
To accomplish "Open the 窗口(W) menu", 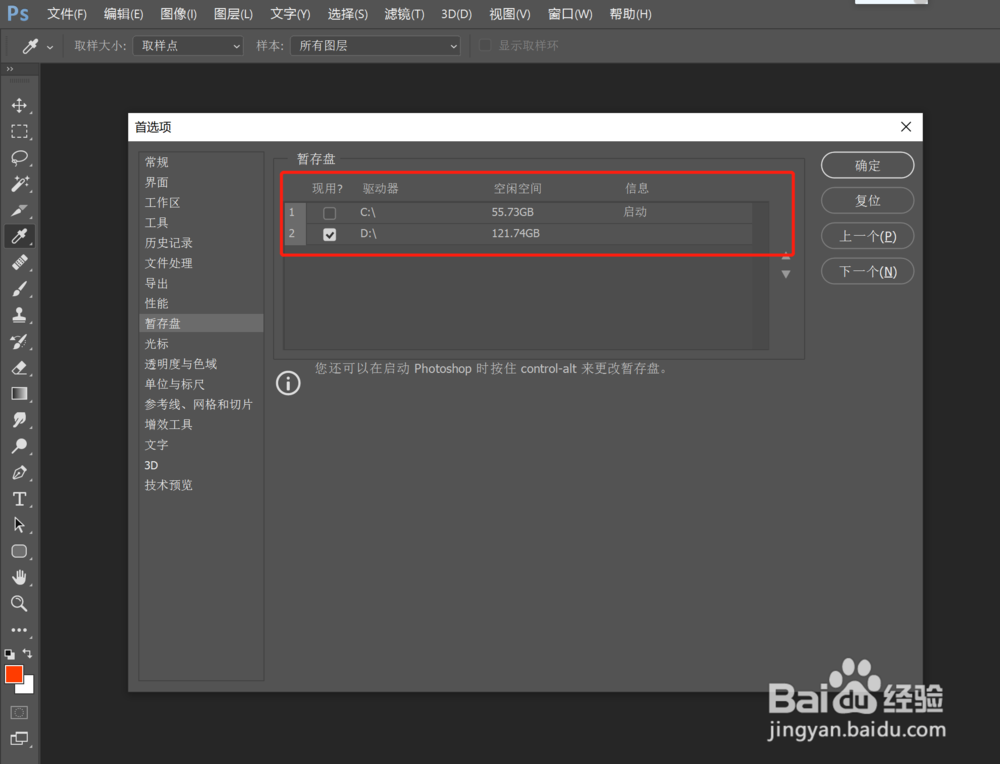I will (x=570, y=14).
